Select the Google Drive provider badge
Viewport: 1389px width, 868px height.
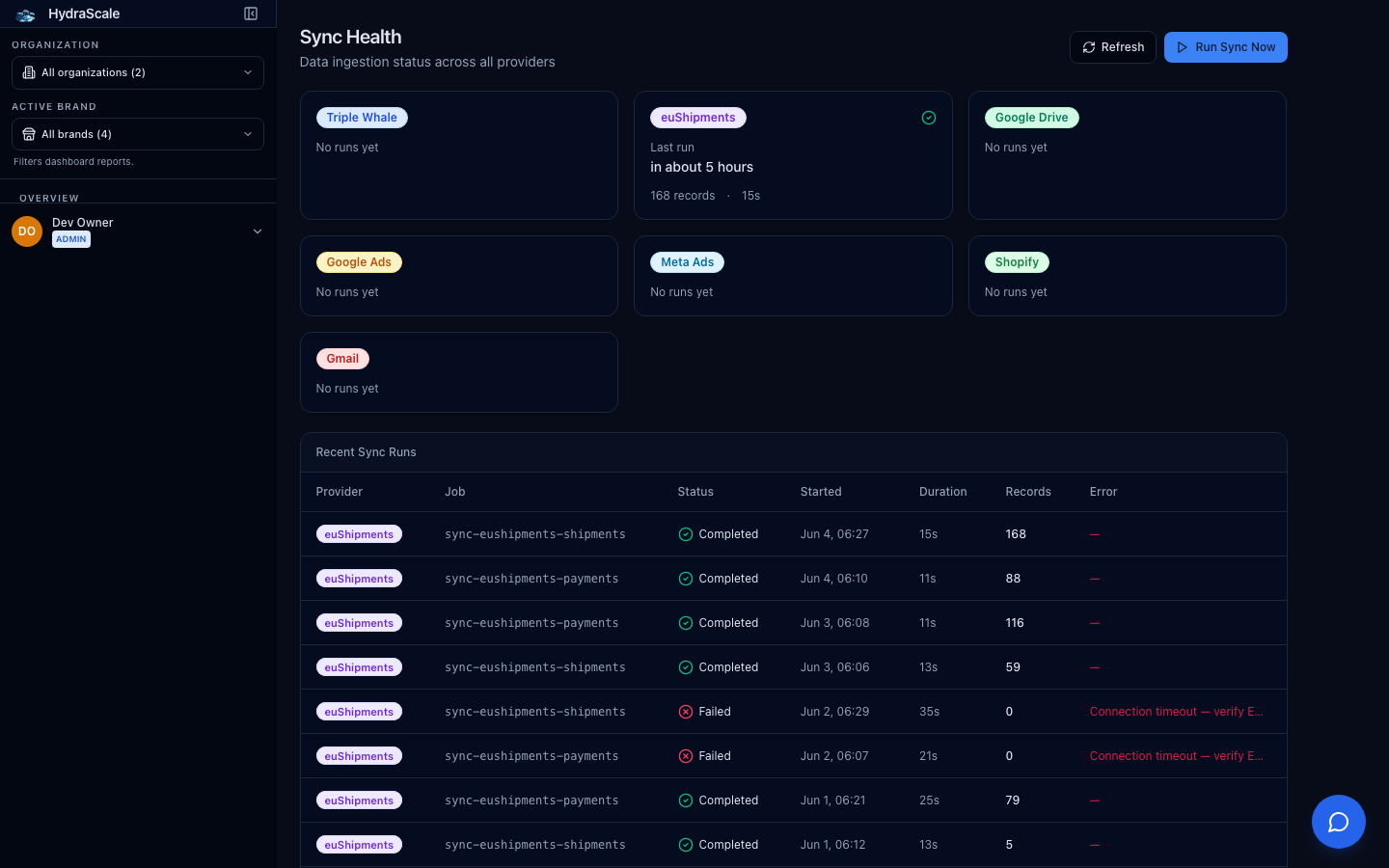click(1032, 118)
